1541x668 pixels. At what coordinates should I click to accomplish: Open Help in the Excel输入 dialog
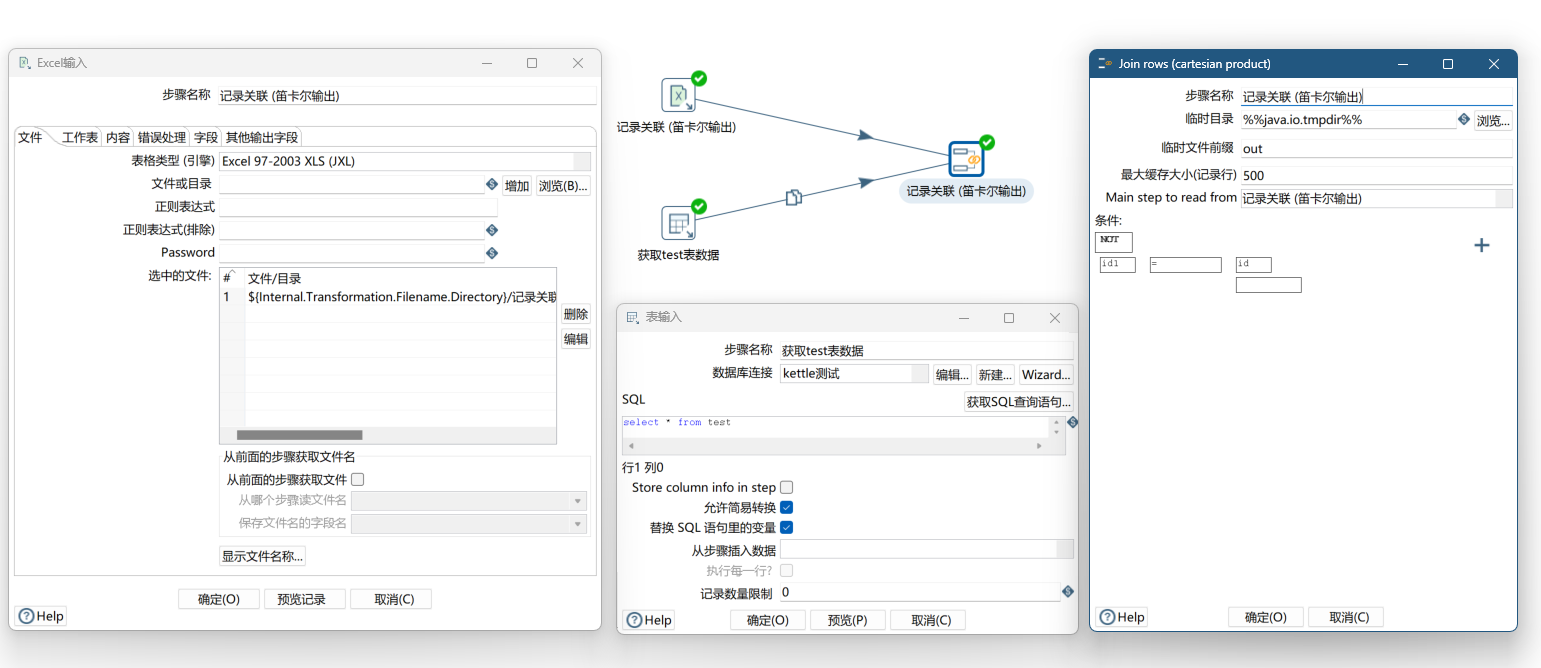pyautogui.click(x=41, y=616)
